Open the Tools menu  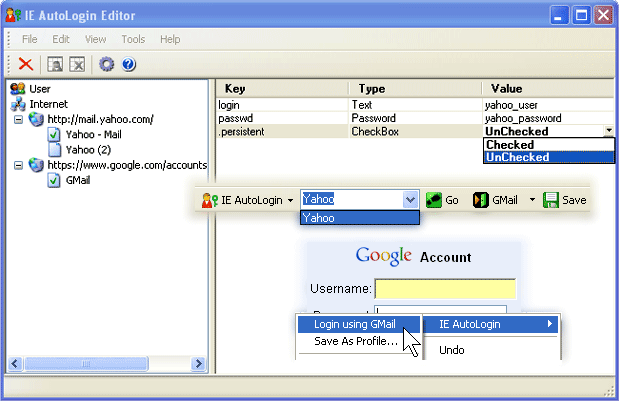coord(133,39)
